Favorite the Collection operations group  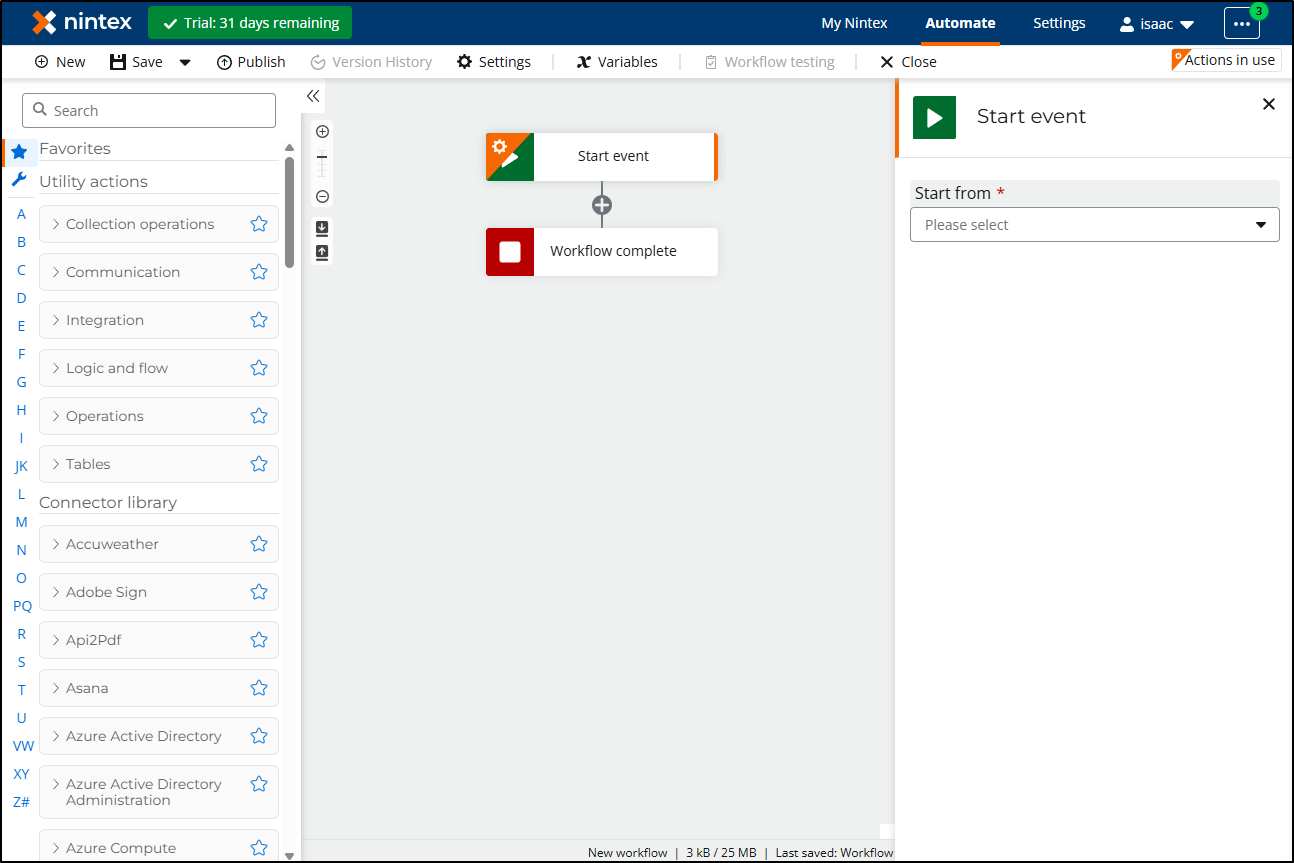[259, 224]
